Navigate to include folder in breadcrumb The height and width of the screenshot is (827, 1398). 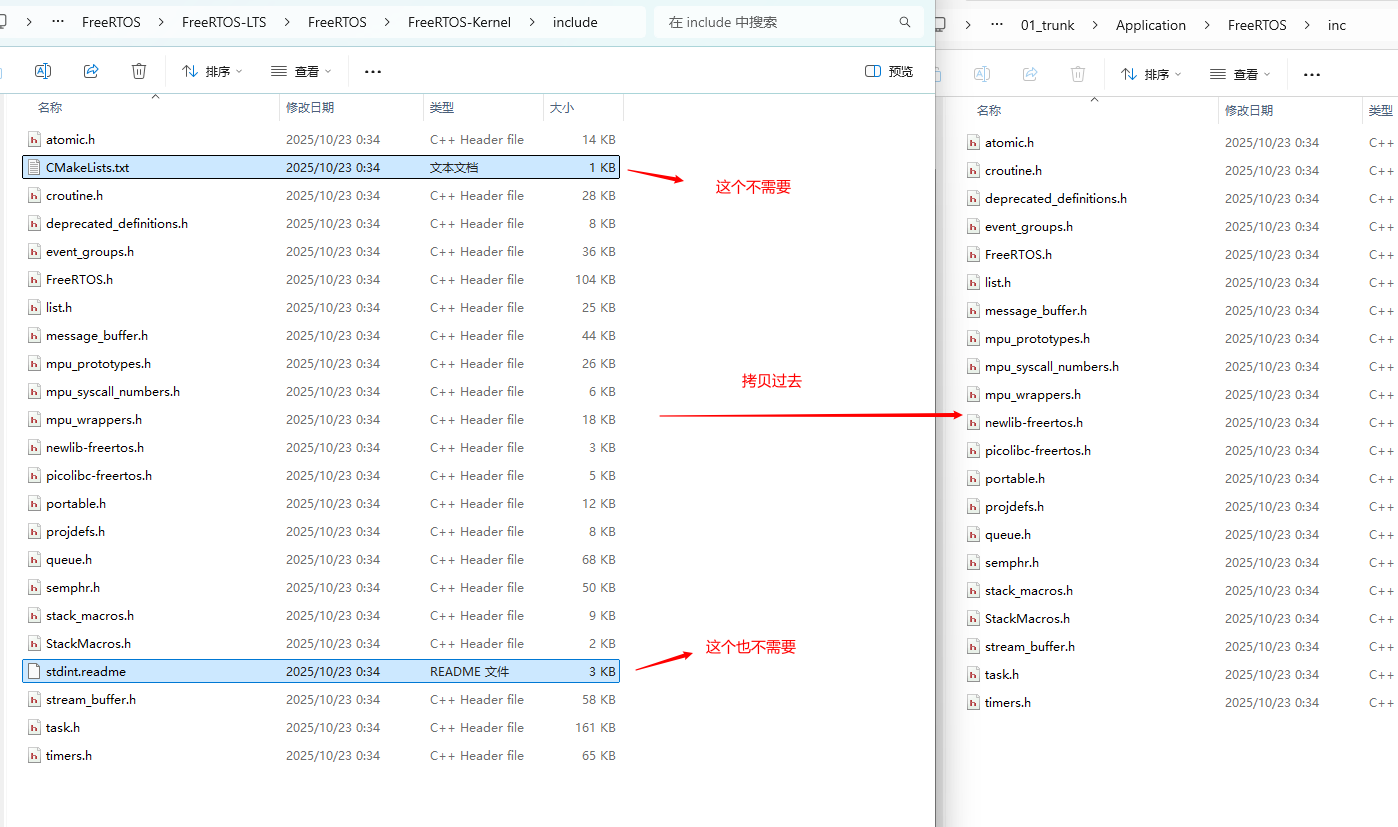point(575,22)
